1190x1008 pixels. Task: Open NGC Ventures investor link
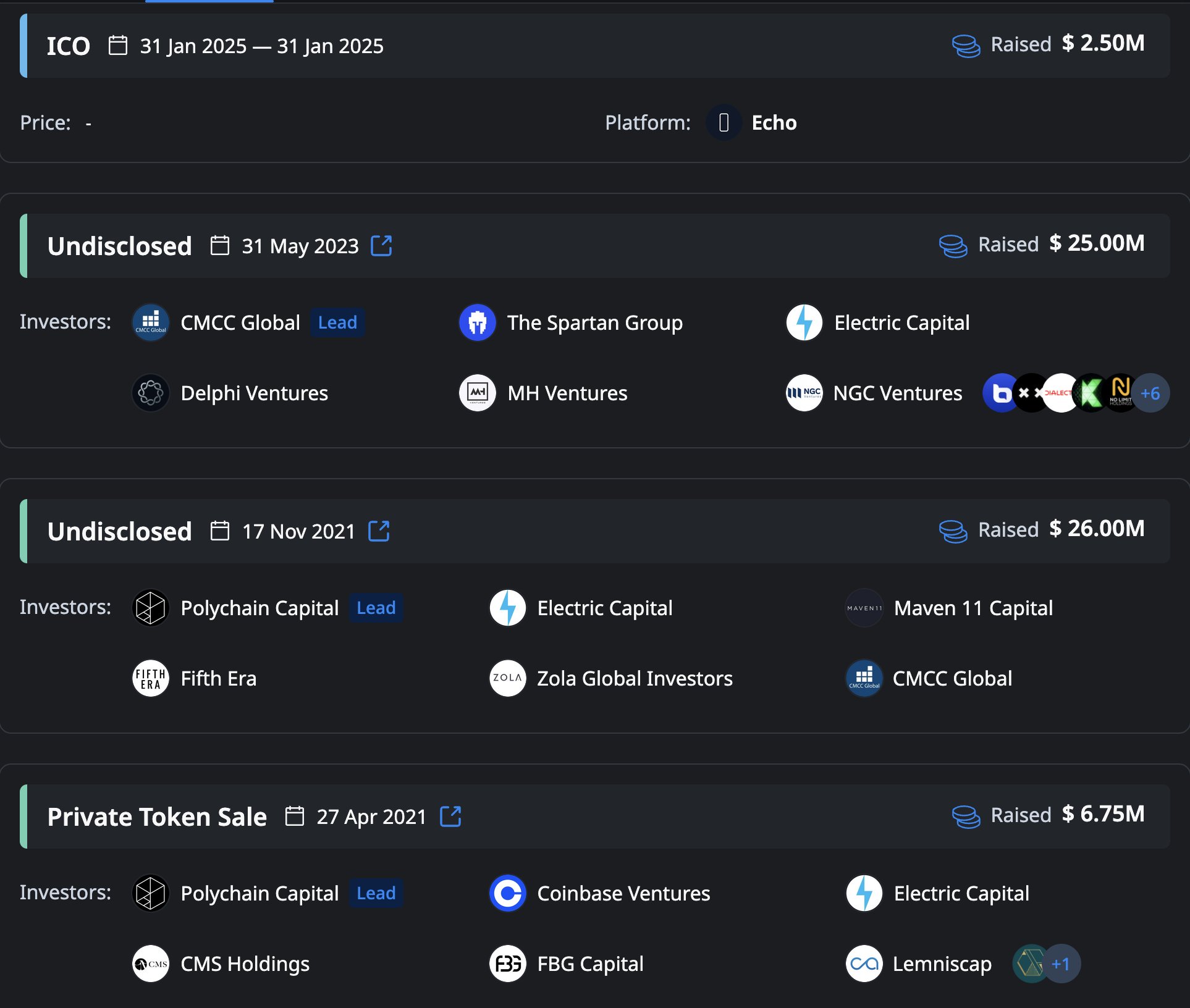[897, 393]
